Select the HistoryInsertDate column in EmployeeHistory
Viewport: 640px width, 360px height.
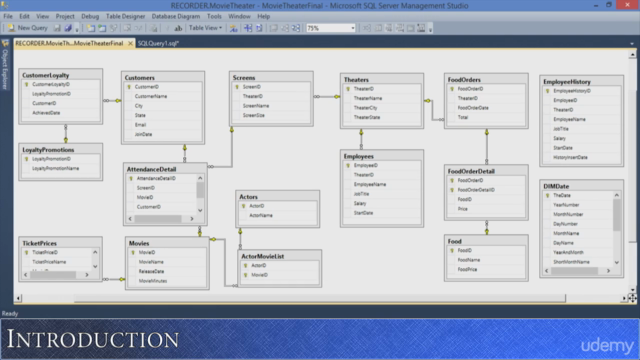point(581,158)
